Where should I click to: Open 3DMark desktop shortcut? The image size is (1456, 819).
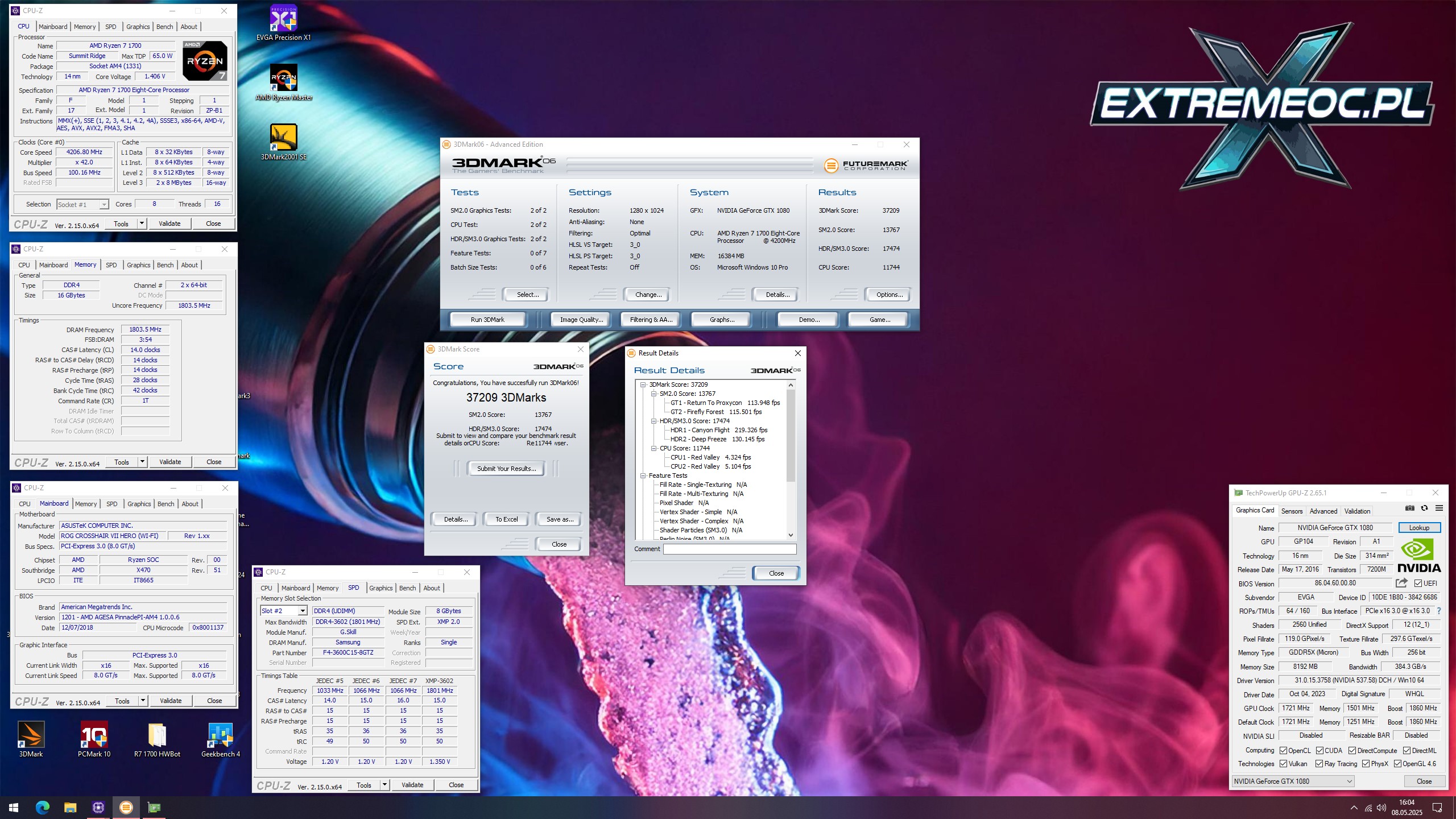pyautogui.click(x=31, y=739)
